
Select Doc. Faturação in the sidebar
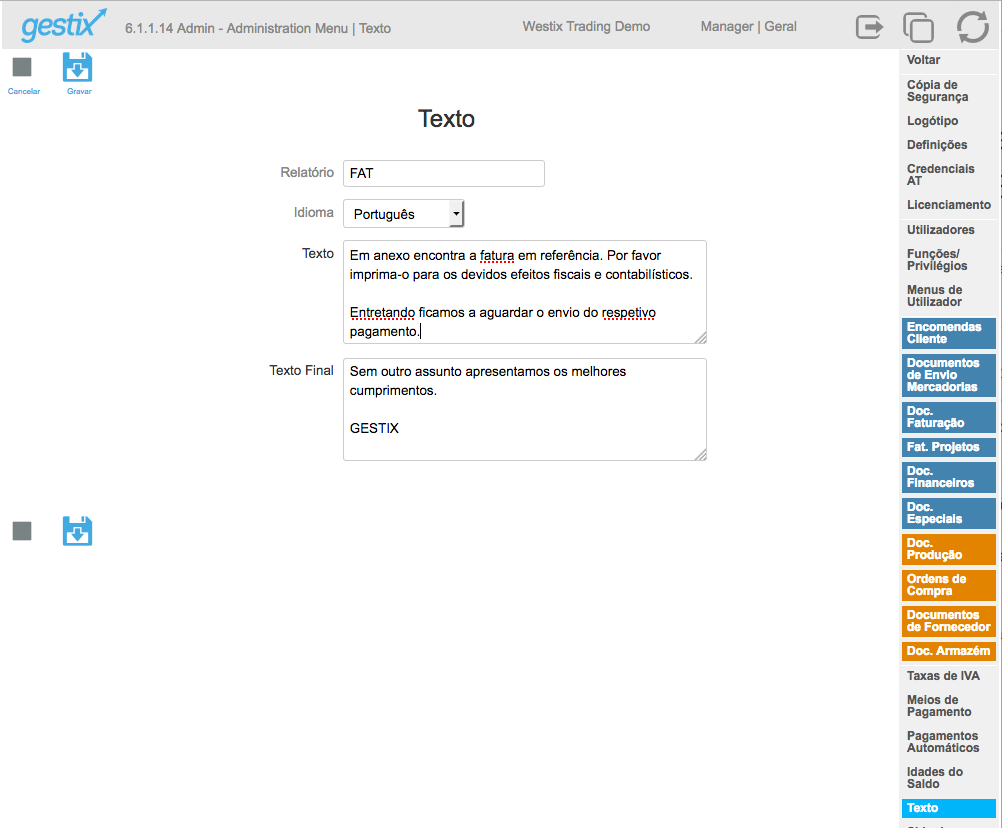tap(935, 417)
